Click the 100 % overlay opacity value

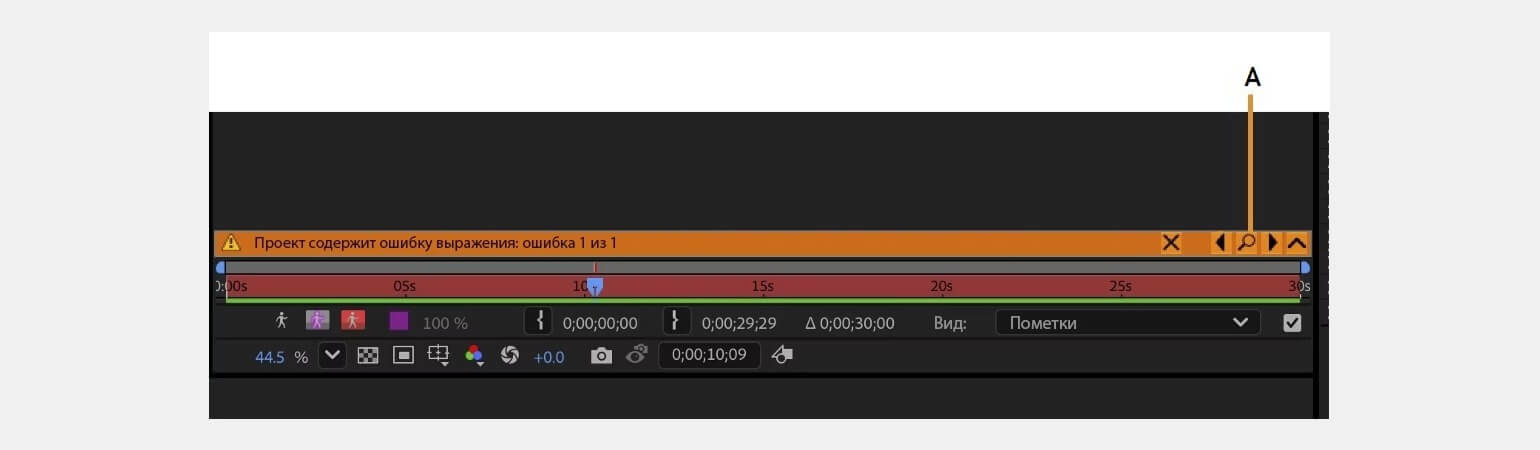[445, 323]
